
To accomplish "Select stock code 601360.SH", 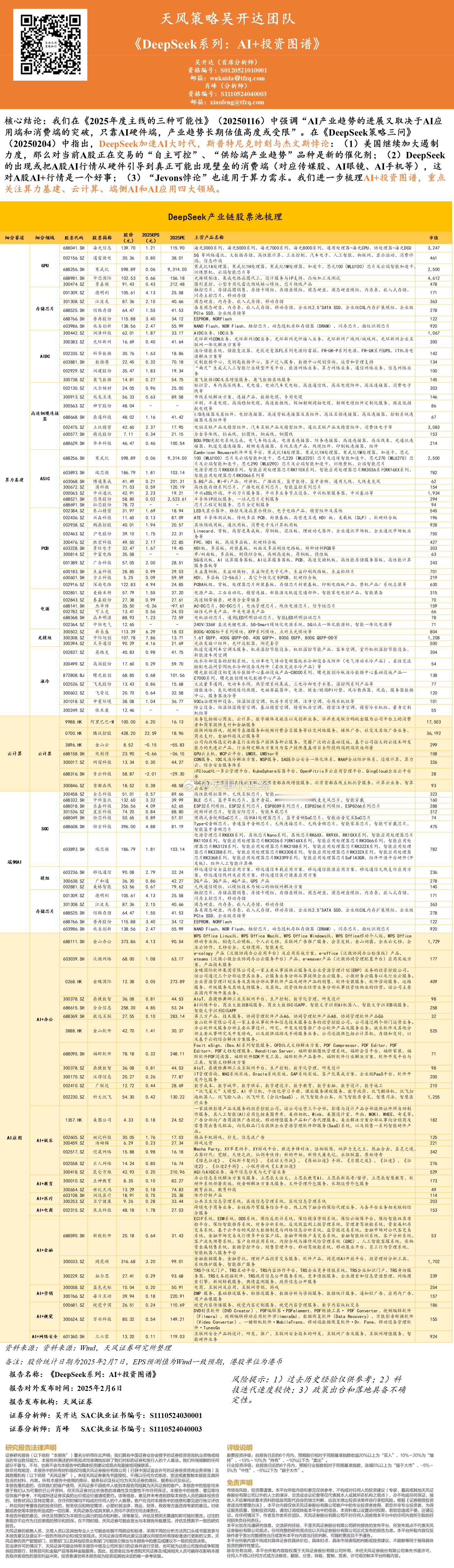I will 74,1337.
